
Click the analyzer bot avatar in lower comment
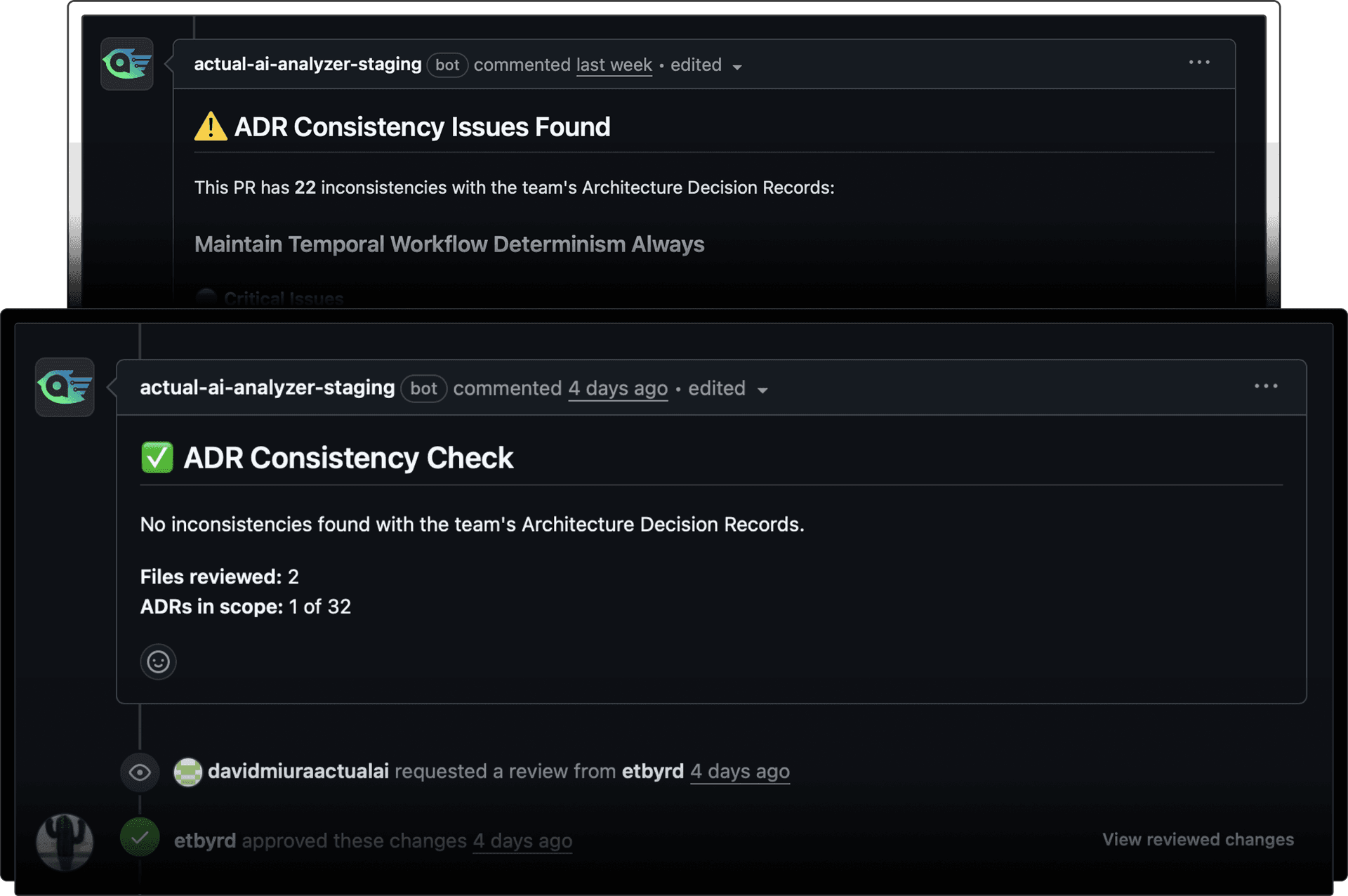point(65,387)
